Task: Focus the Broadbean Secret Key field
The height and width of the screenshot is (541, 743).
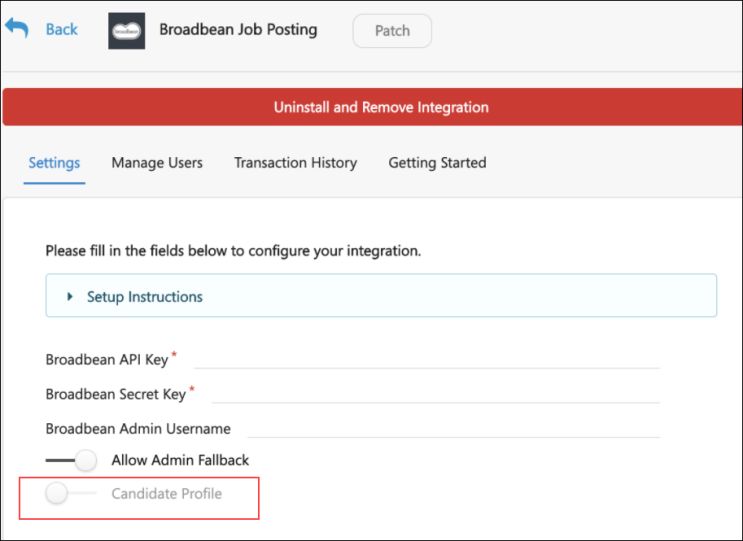Action: (435, 394)
